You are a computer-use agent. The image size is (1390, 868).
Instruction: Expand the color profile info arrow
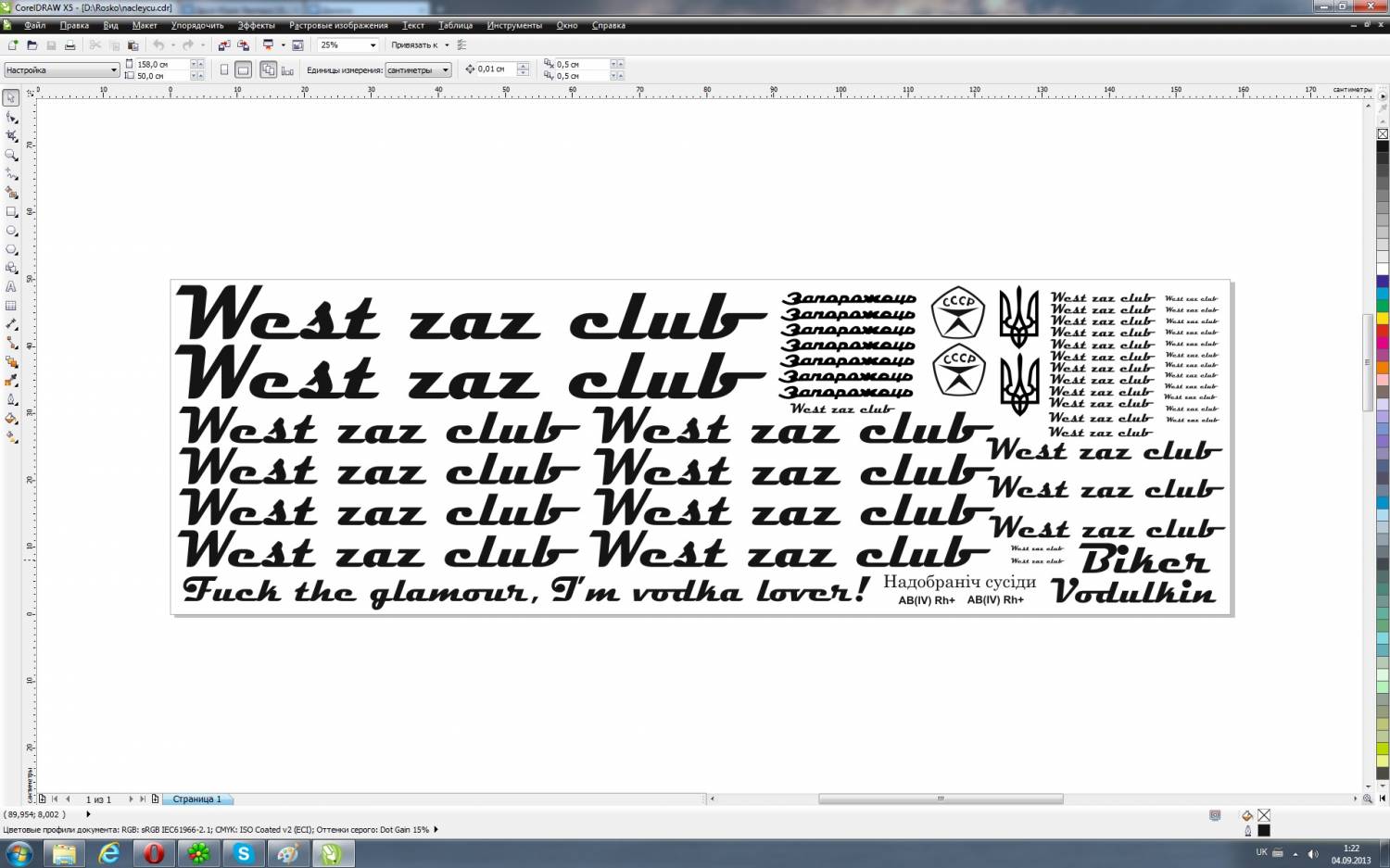point(436,829)
